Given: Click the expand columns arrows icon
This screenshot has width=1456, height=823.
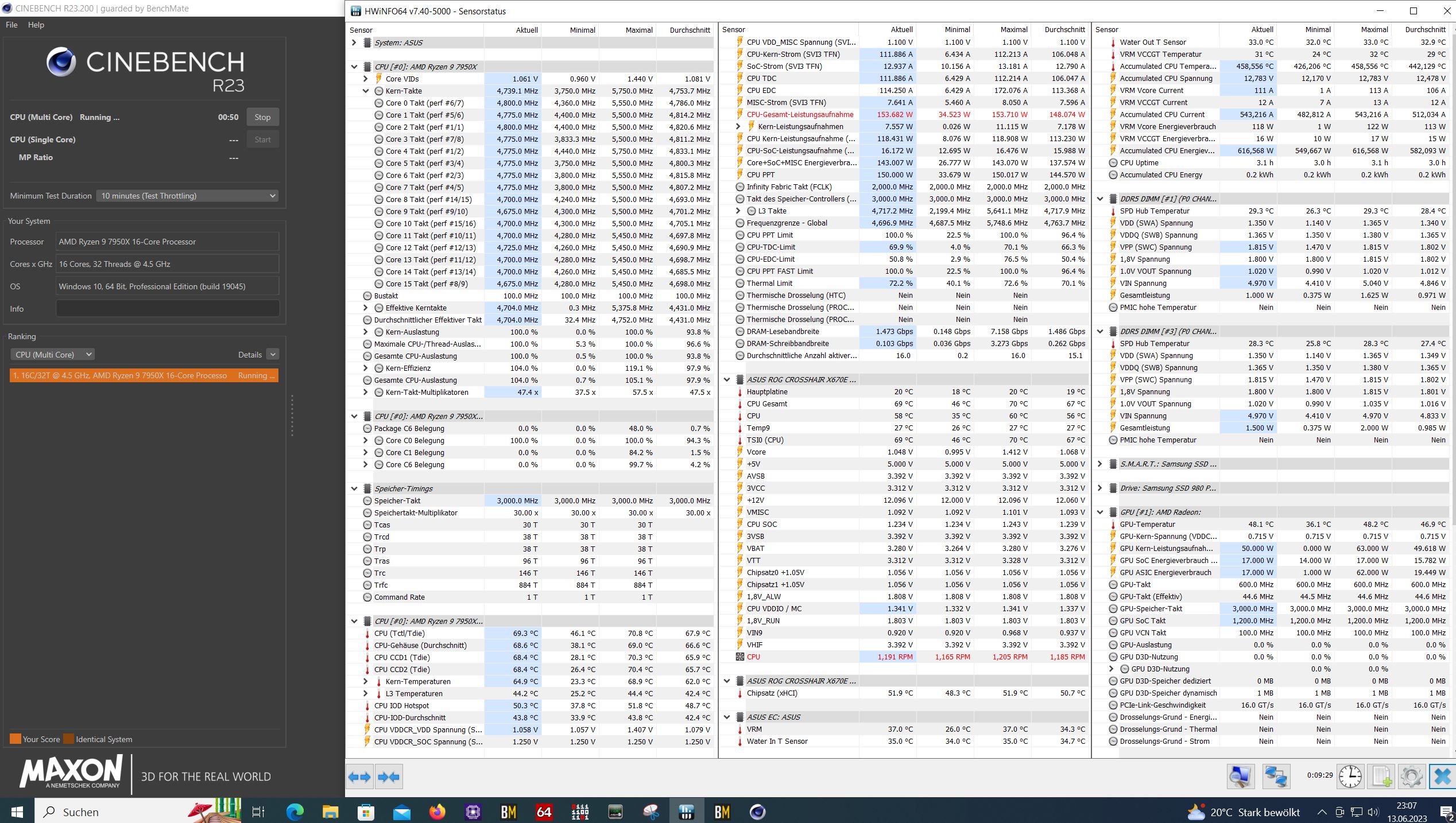Looking at the screenshot, I should point(360,777).
